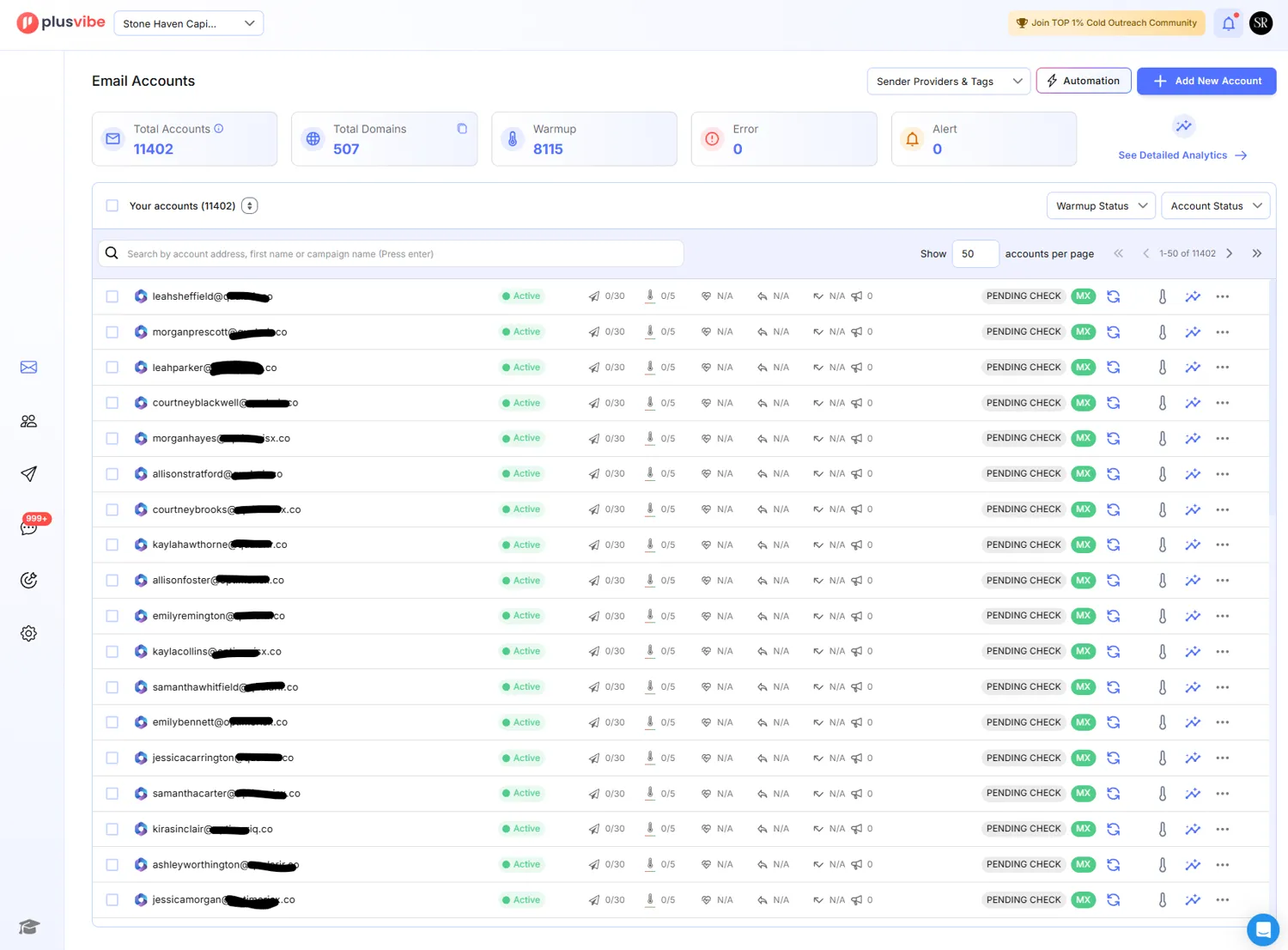This screenshot has height=950, width=1288.
Task: Click the Warmup 8115 stat card
Action: click(584, 139)
